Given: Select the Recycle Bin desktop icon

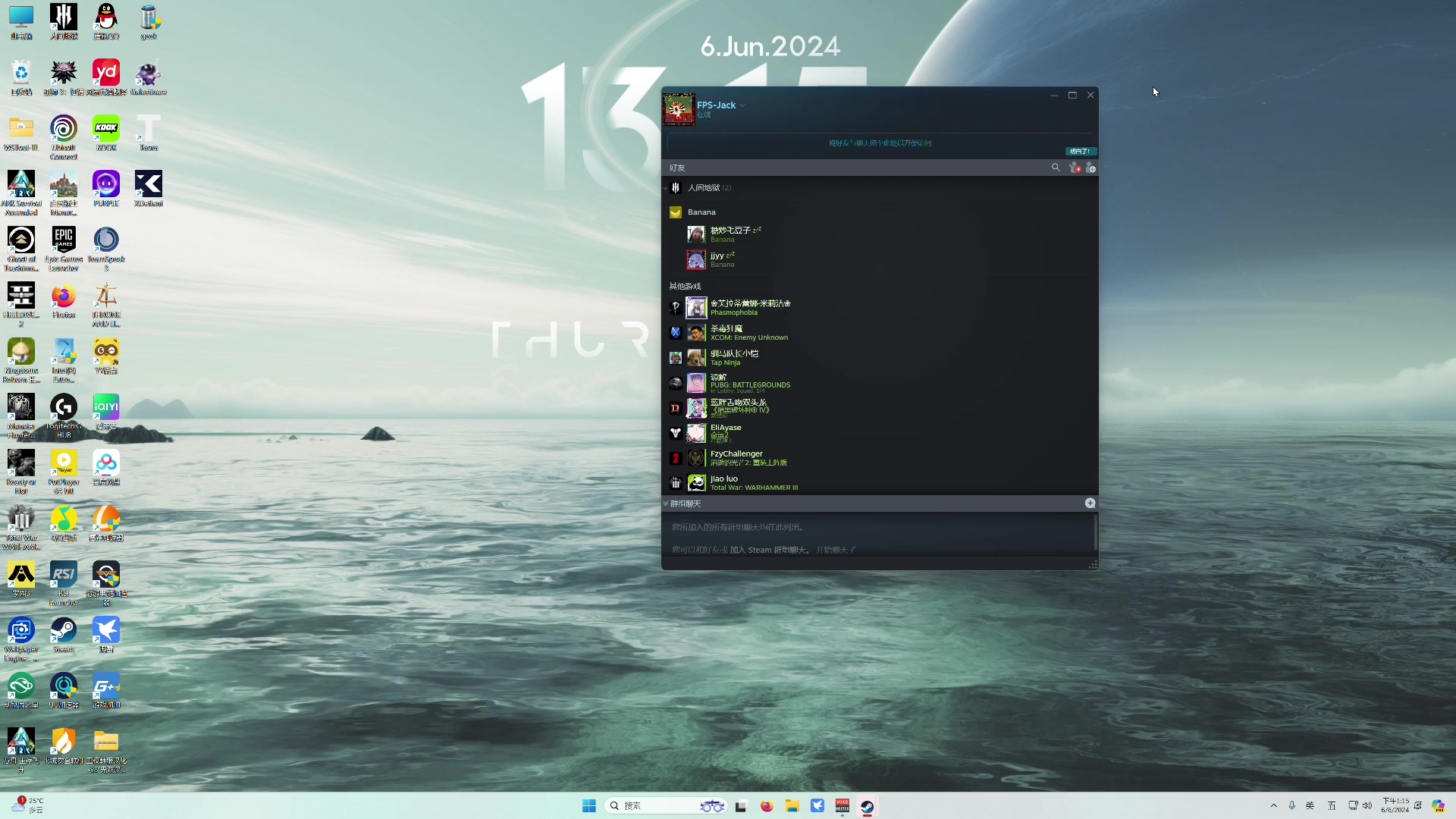Looking at the screenshot, I should tap(21, 77).
